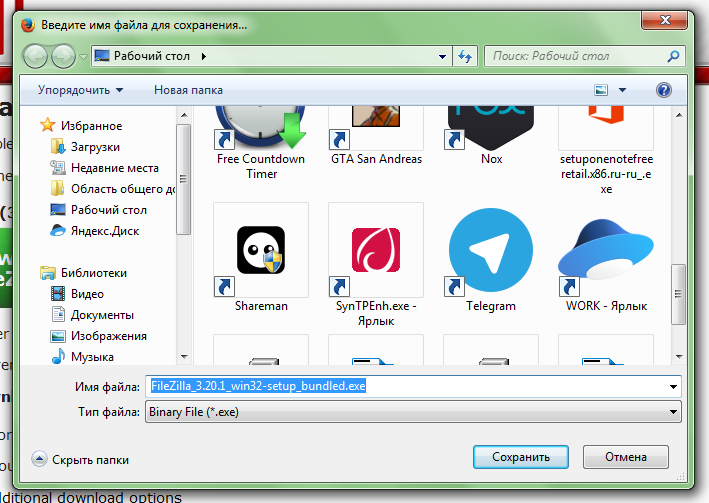Close the save dialog with X button
The height and width of the screenshot is (503, 709).
[665, 20]
